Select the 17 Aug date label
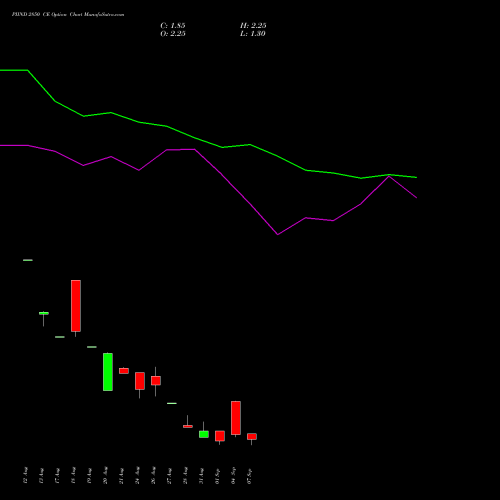The width and height of the screenshot is (500, 500). click(58, 475)
